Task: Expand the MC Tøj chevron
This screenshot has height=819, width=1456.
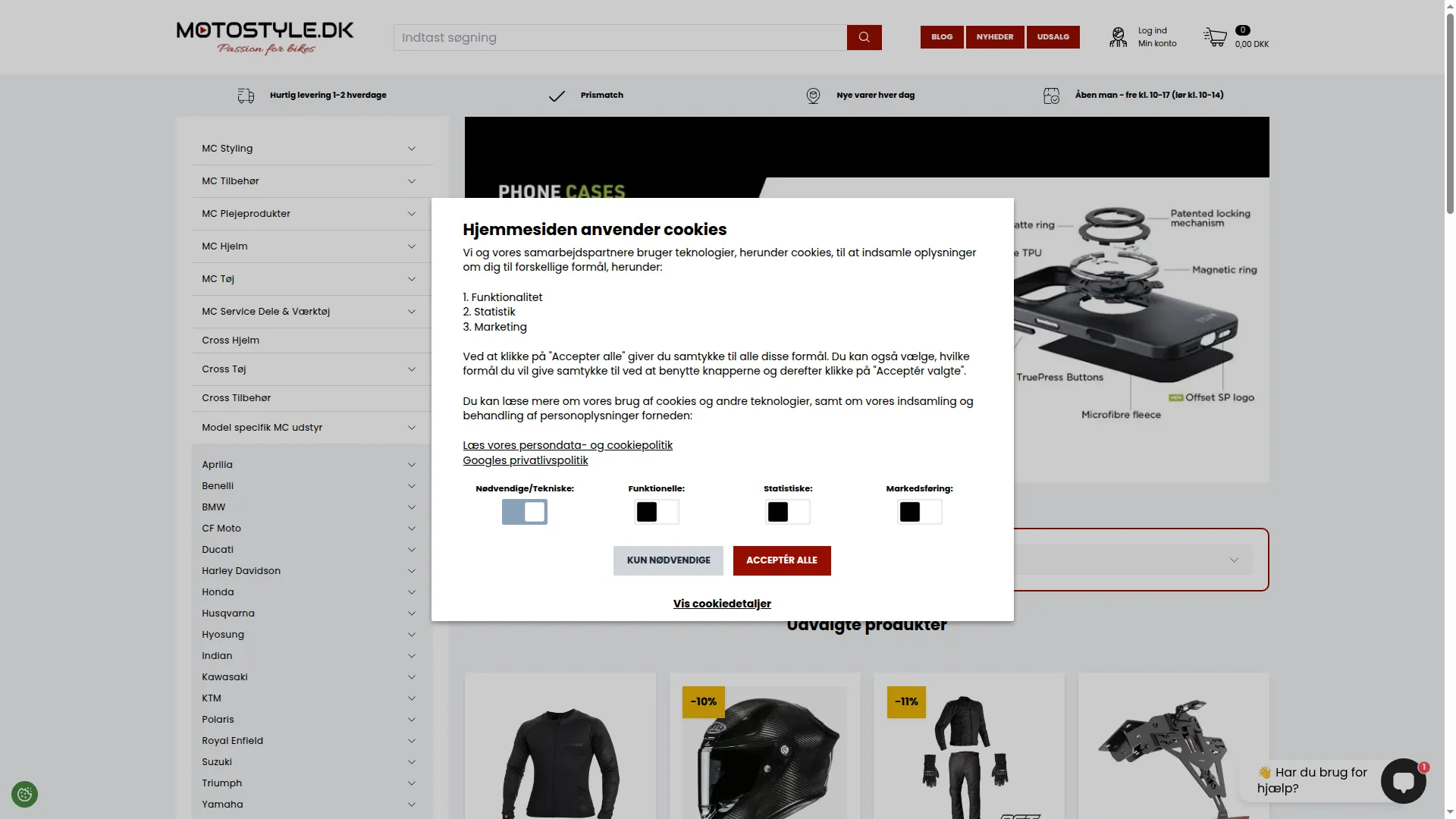Action: coord(412,279)
